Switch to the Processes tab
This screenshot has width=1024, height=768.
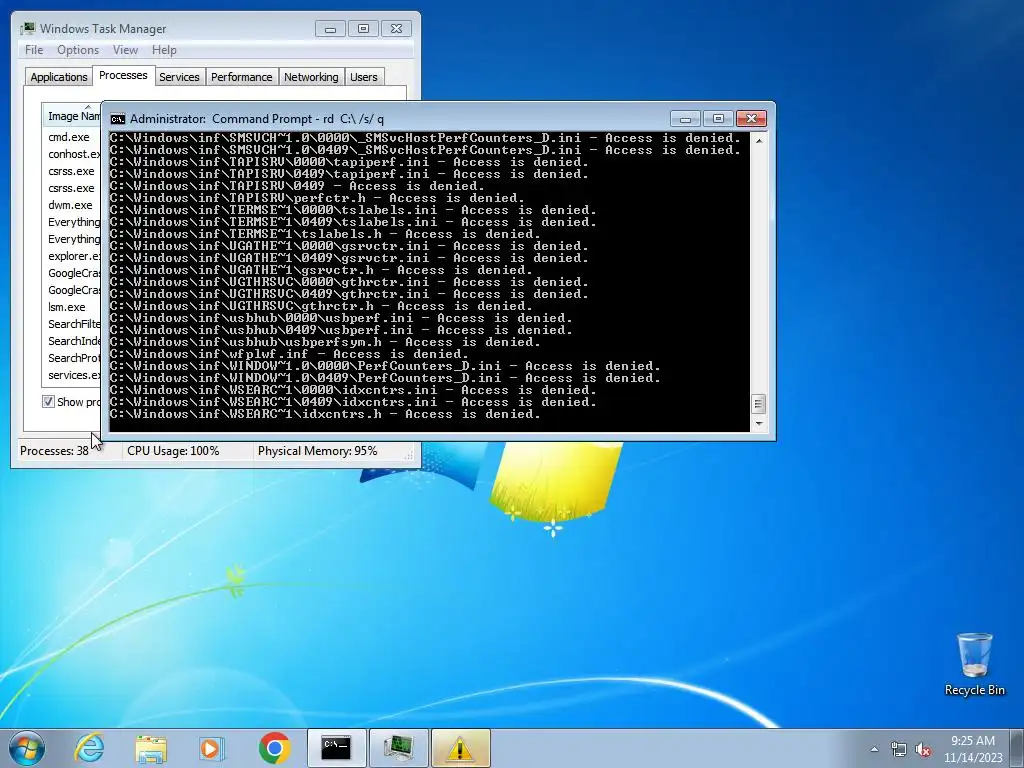[x=123, y=75]
